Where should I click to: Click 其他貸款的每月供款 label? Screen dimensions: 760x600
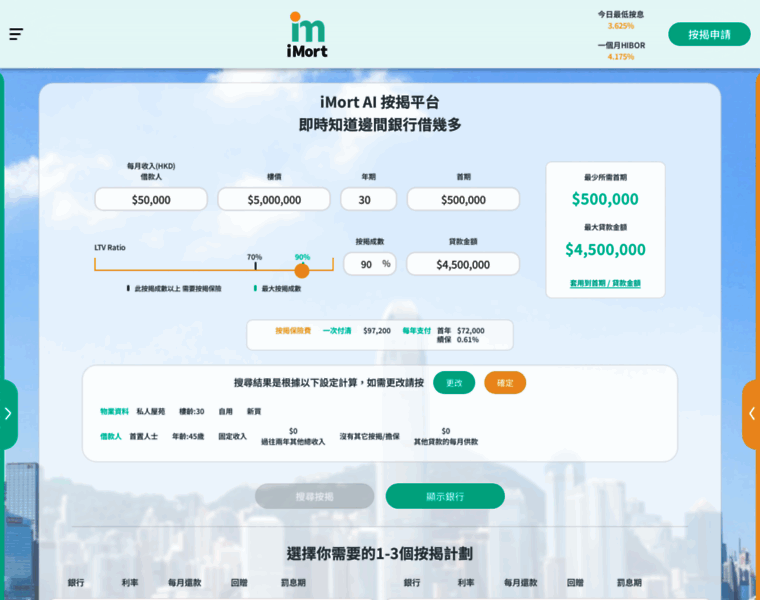(x=445, y=442)
